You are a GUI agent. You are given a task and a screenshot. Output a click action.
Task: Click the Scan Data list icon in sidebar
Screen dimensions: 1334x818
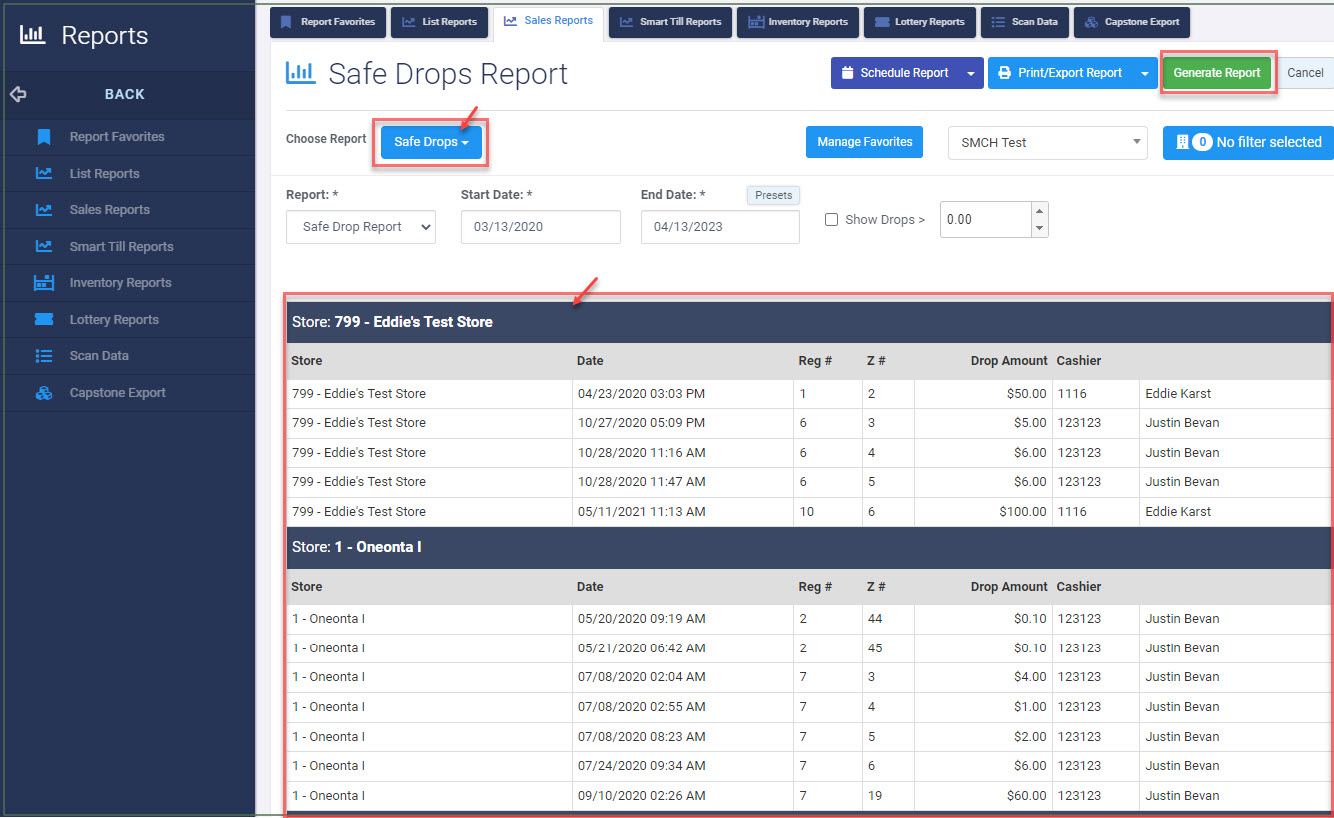coord(44,356)
